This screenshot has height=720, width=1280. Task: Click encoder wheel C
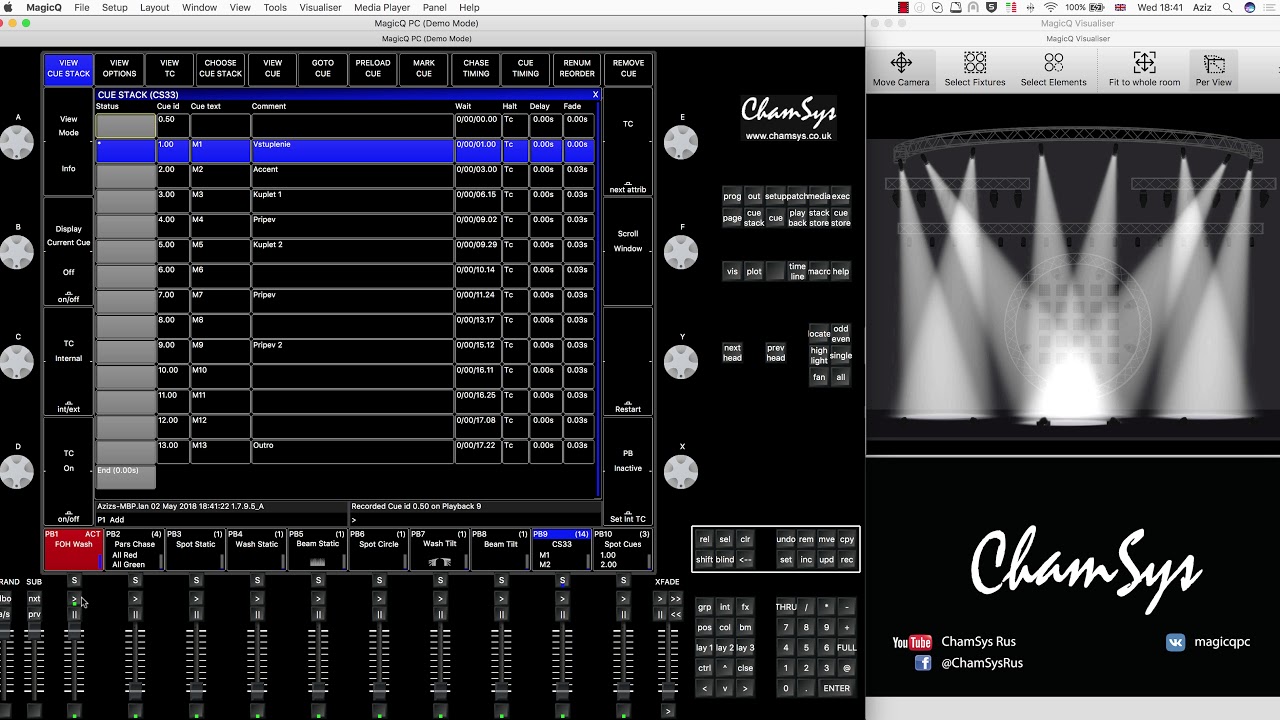tap(17, 362)
